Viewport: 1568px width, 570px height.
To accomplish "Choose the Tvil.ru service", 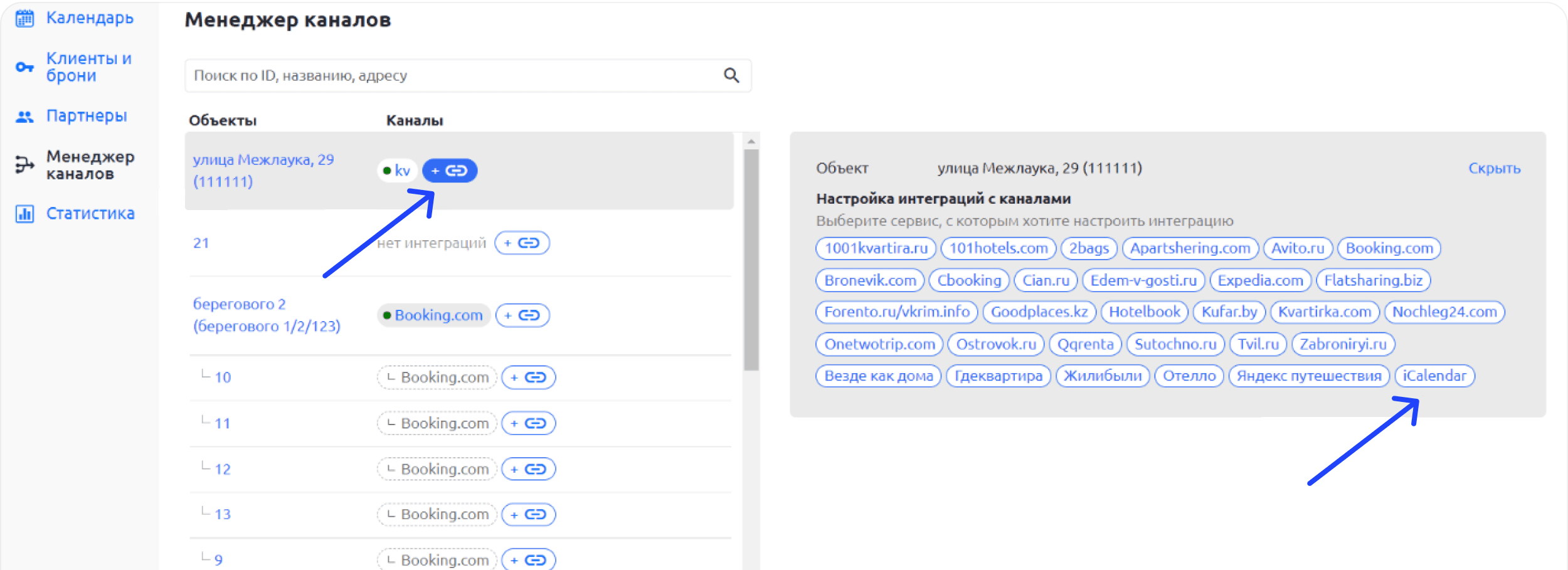I will 1258,344.
